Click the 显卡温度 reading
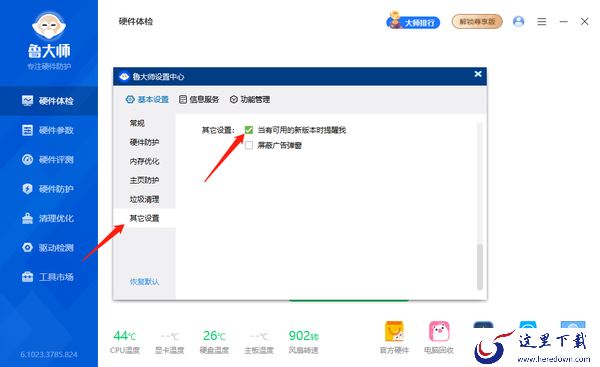This screenshot has width=600, height=367. tap(170, 342)
